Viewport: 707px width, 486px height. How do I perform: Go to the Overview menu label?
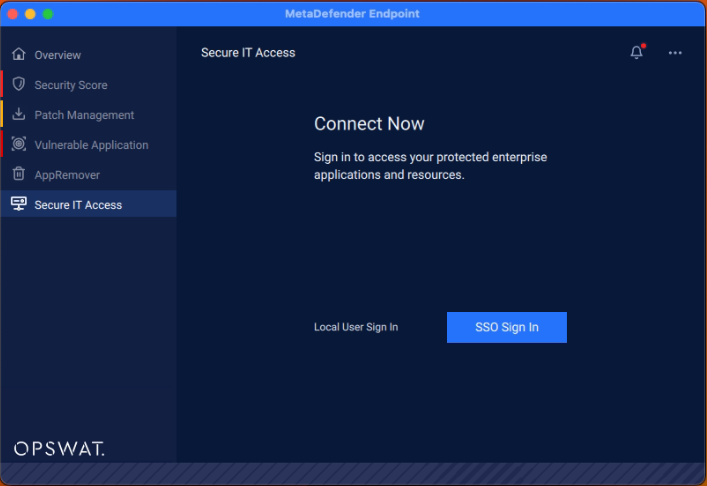click(x=58, y=55)
